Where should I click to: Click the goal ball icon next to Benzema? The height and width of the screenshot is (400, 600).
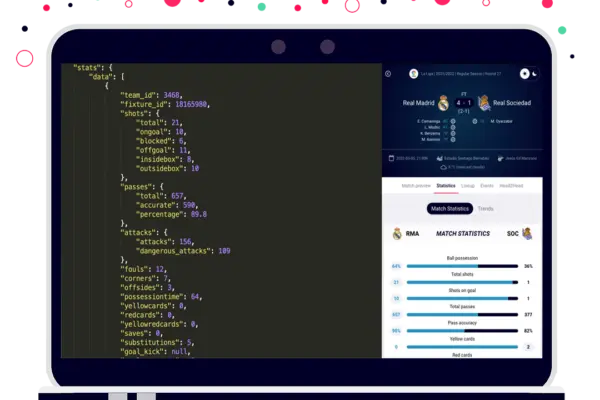(x=453, y=134)
